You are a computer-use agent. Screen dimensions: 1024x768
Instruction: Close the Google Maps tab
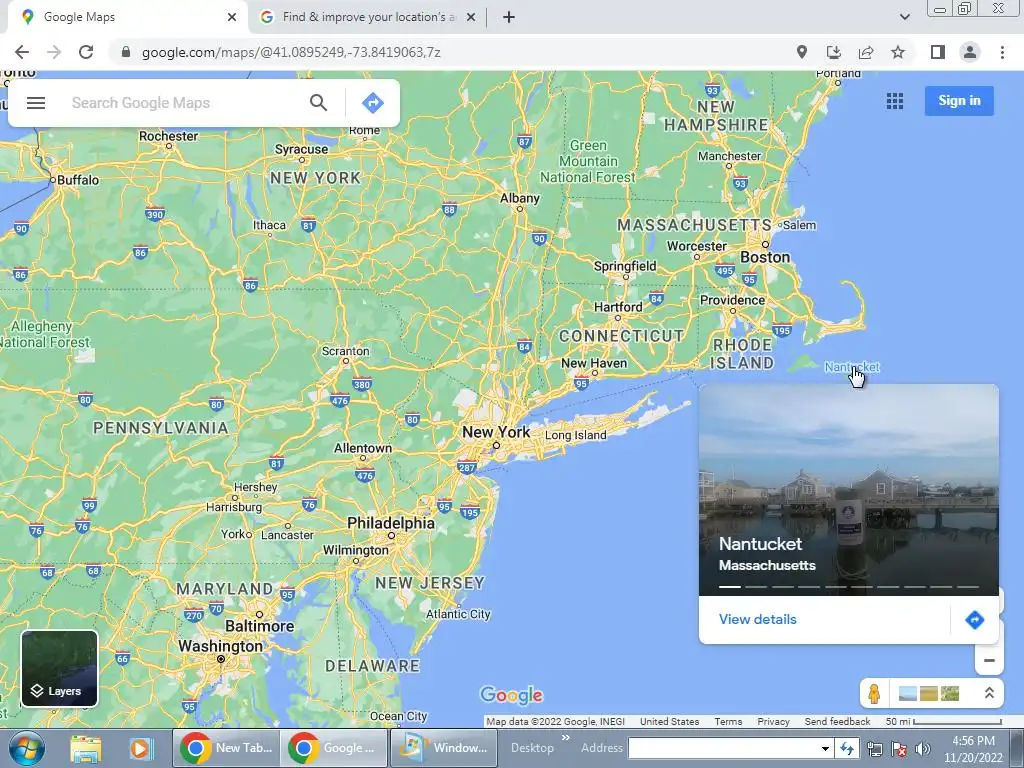tap(232, 17)
